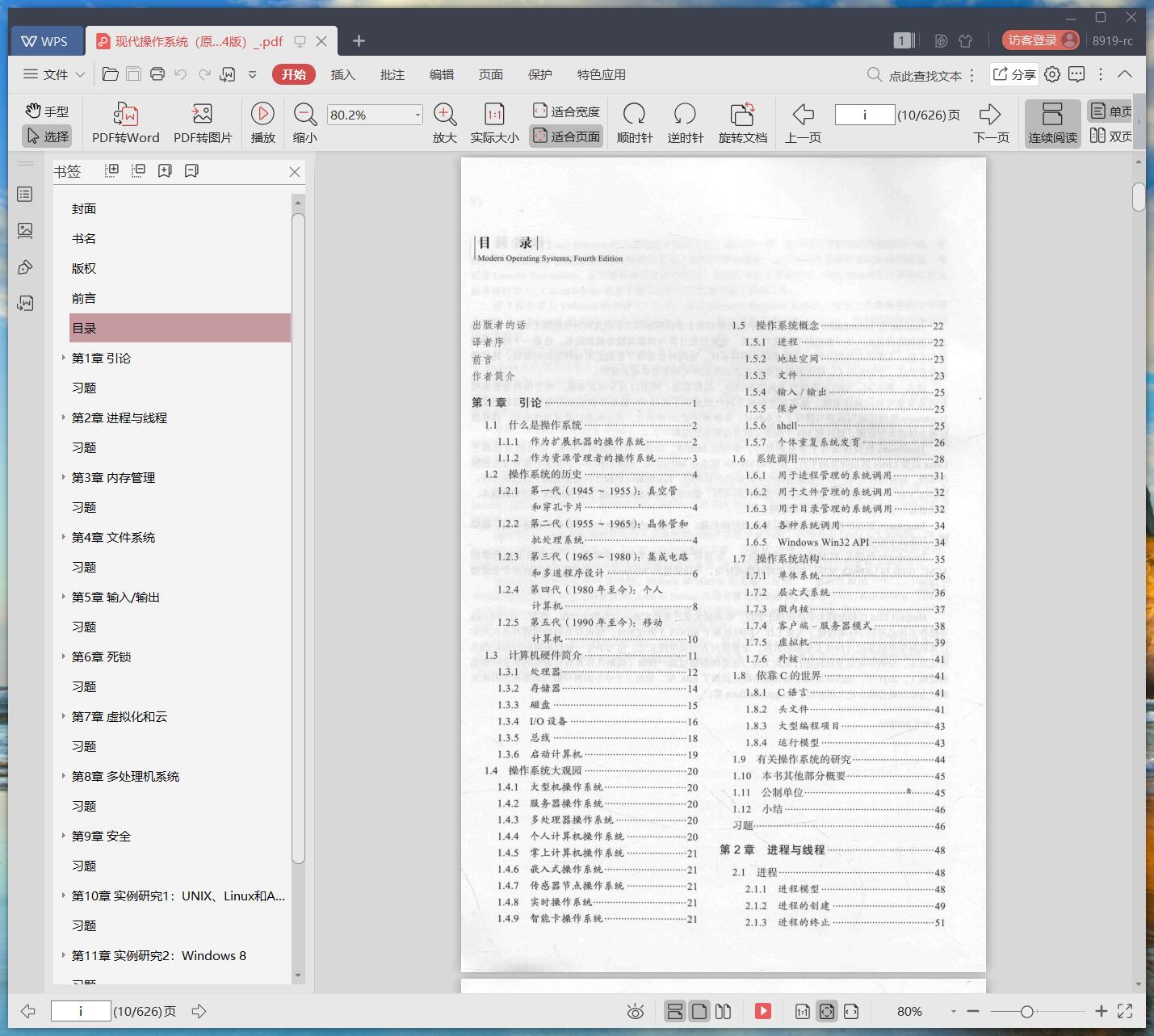Switch to 单页 single page view
The height and width of the screenshot is (1036, 1154).
(x=1110, y=111)
